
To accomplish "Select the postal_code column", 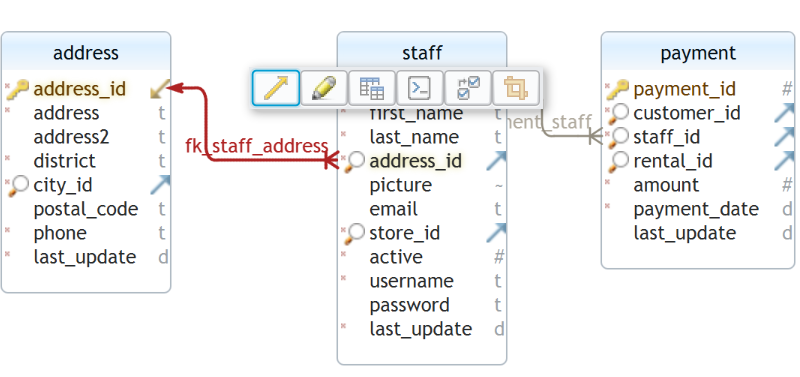I will coord(86,209).
